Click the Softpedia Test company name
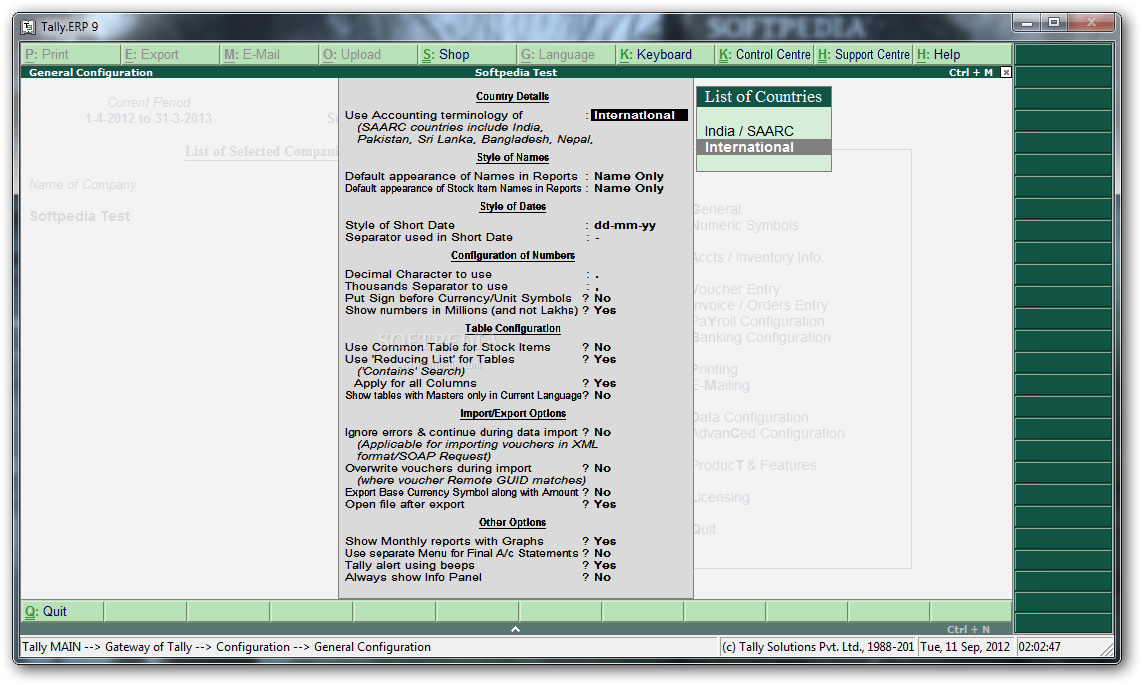 [80, 216]
